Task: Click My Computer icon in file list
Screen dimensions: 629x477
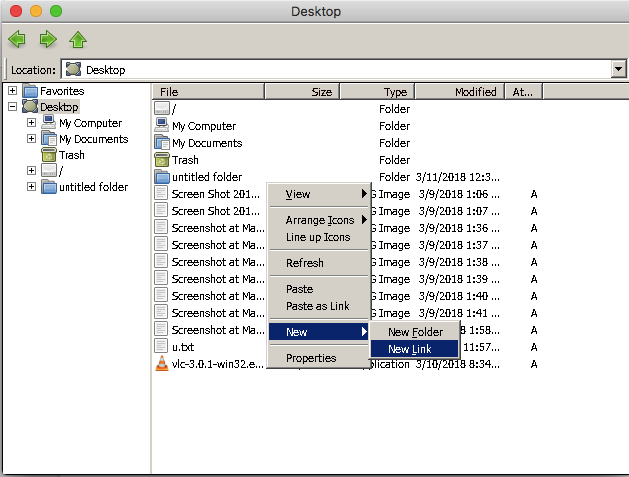Action: [162, 126]
